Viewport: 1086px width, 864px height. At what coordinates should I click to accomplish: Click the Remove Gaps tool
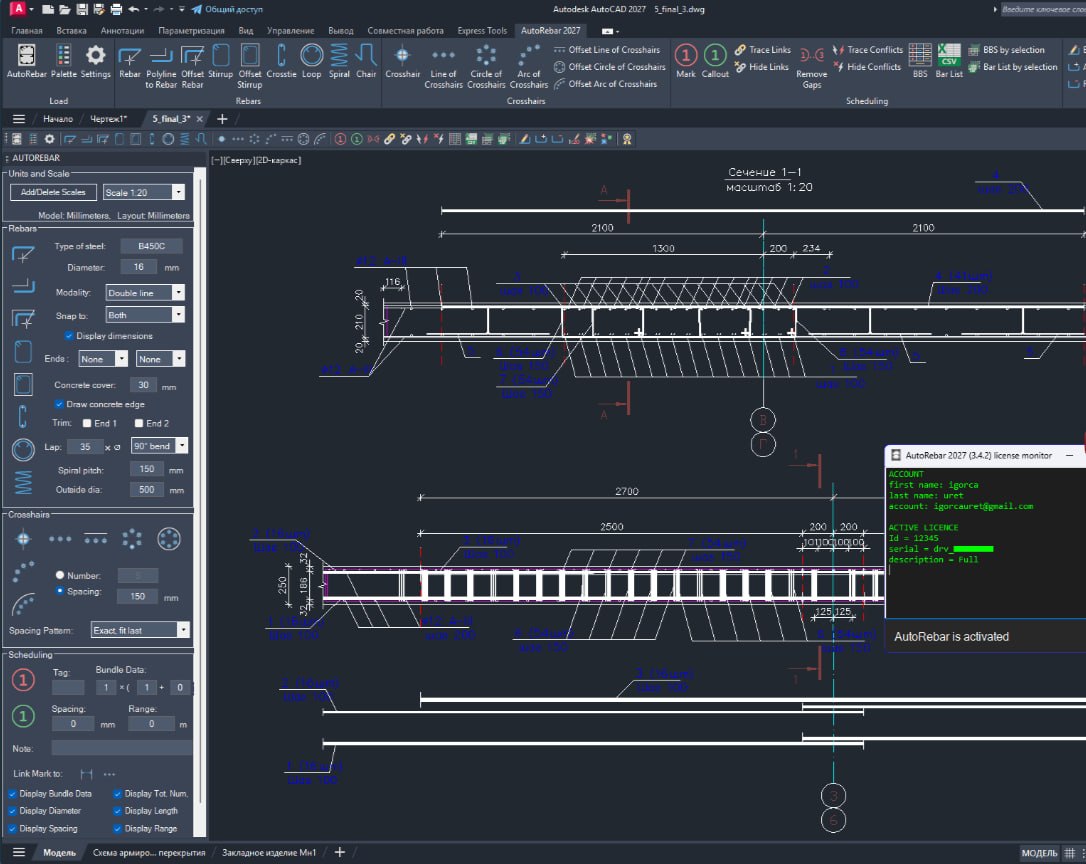(x=812, y=67)
